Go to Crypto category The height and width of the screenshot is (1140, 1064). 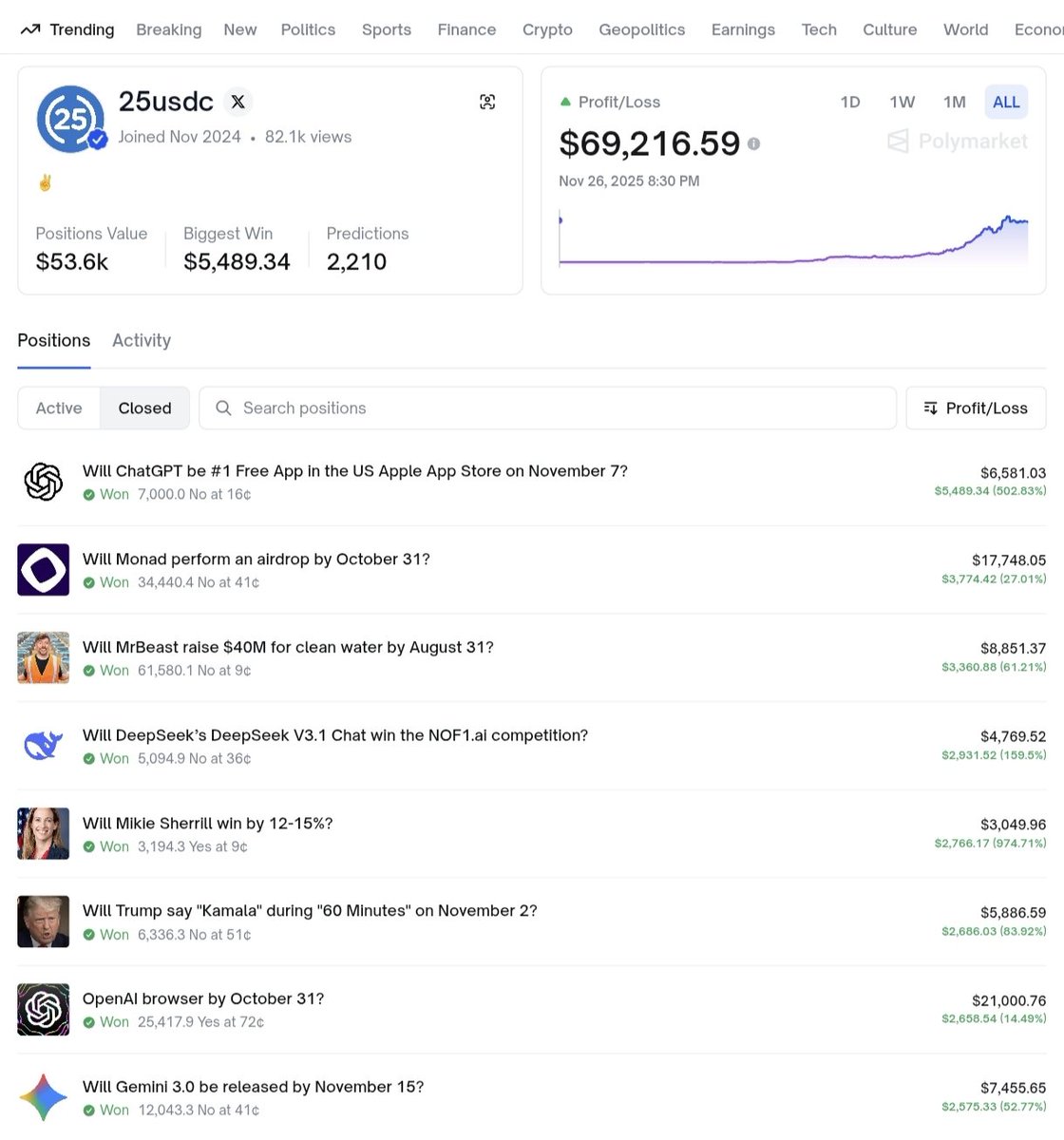point(547,29)
